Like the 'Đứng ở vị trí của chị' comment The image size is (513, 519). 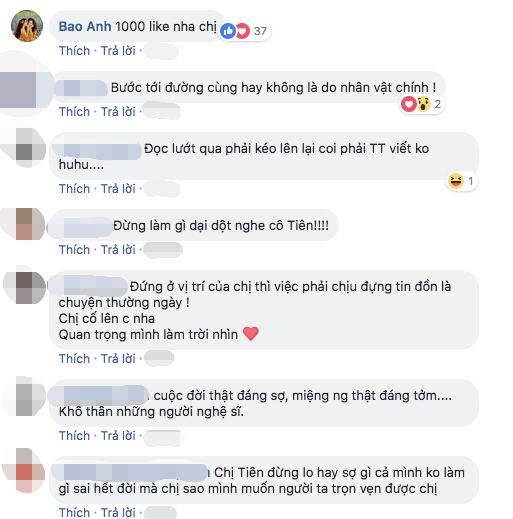(x=74, y=359)
